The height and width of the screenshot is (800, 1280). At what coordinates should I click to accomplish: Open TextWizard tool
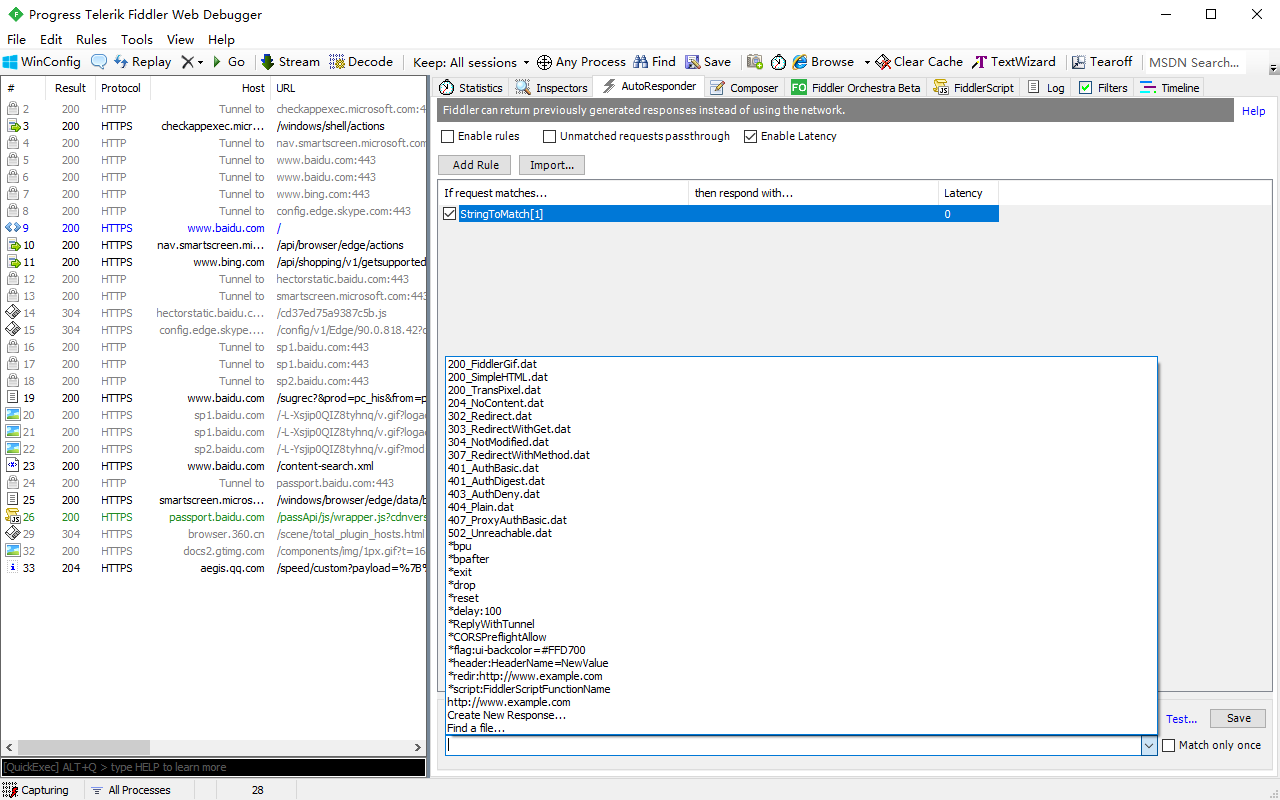[x=1014, y=62]
